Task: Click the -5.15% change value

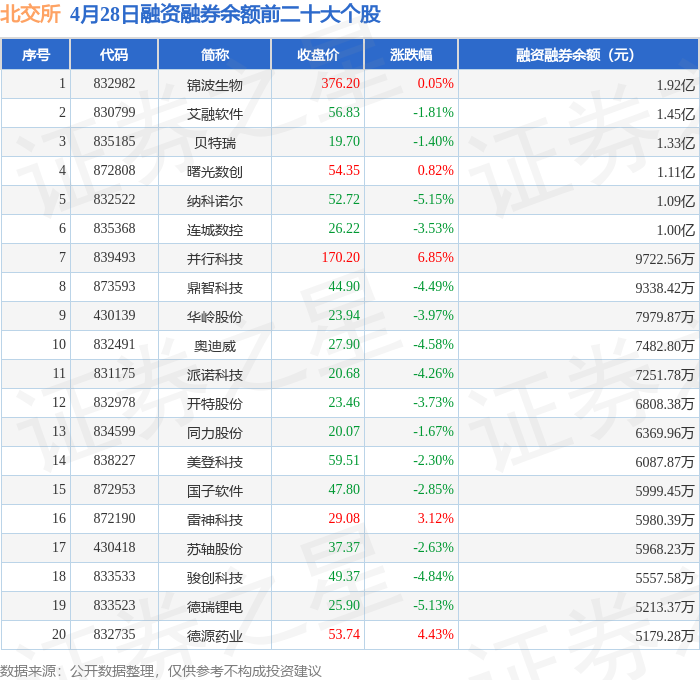Action: (x=433, y=200)
